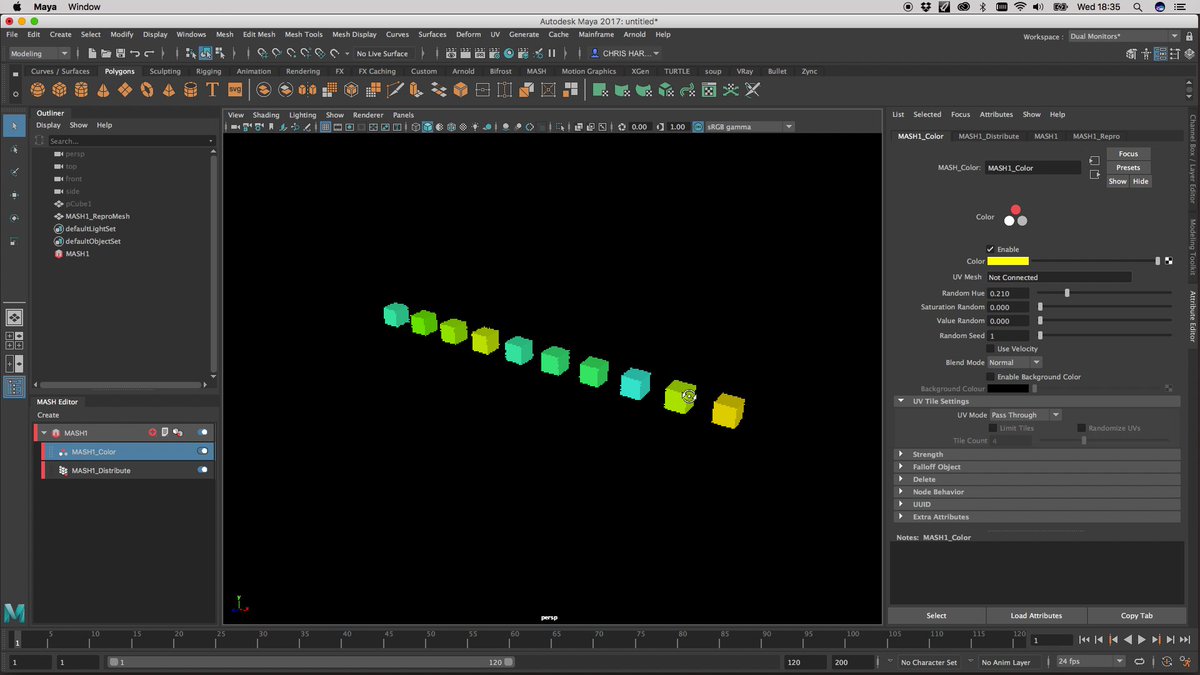Click the Copy Tab button
The image size is (1200, 675).
pyautogui.click(x=1136, y=616)
